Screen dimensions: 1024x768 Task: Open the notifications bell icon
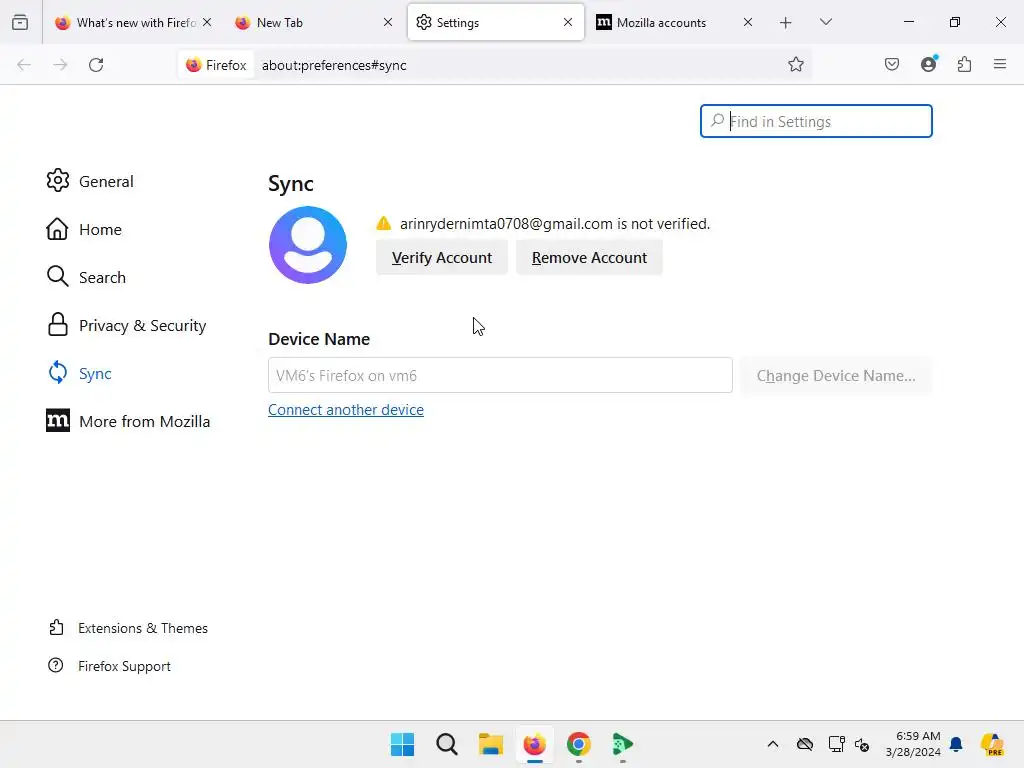[956, 744]
